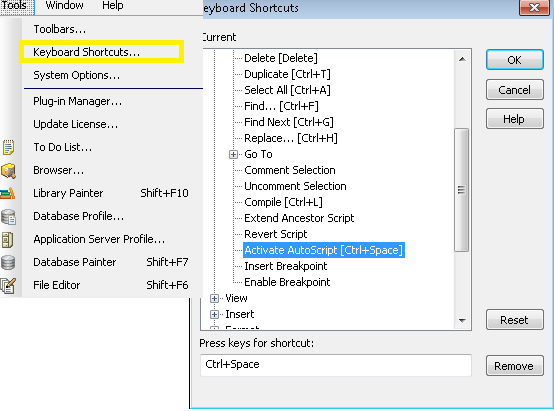Viewport: 554px width, 411px height.
Task: Click the Database Profile icon
Action: pos(8,217)
